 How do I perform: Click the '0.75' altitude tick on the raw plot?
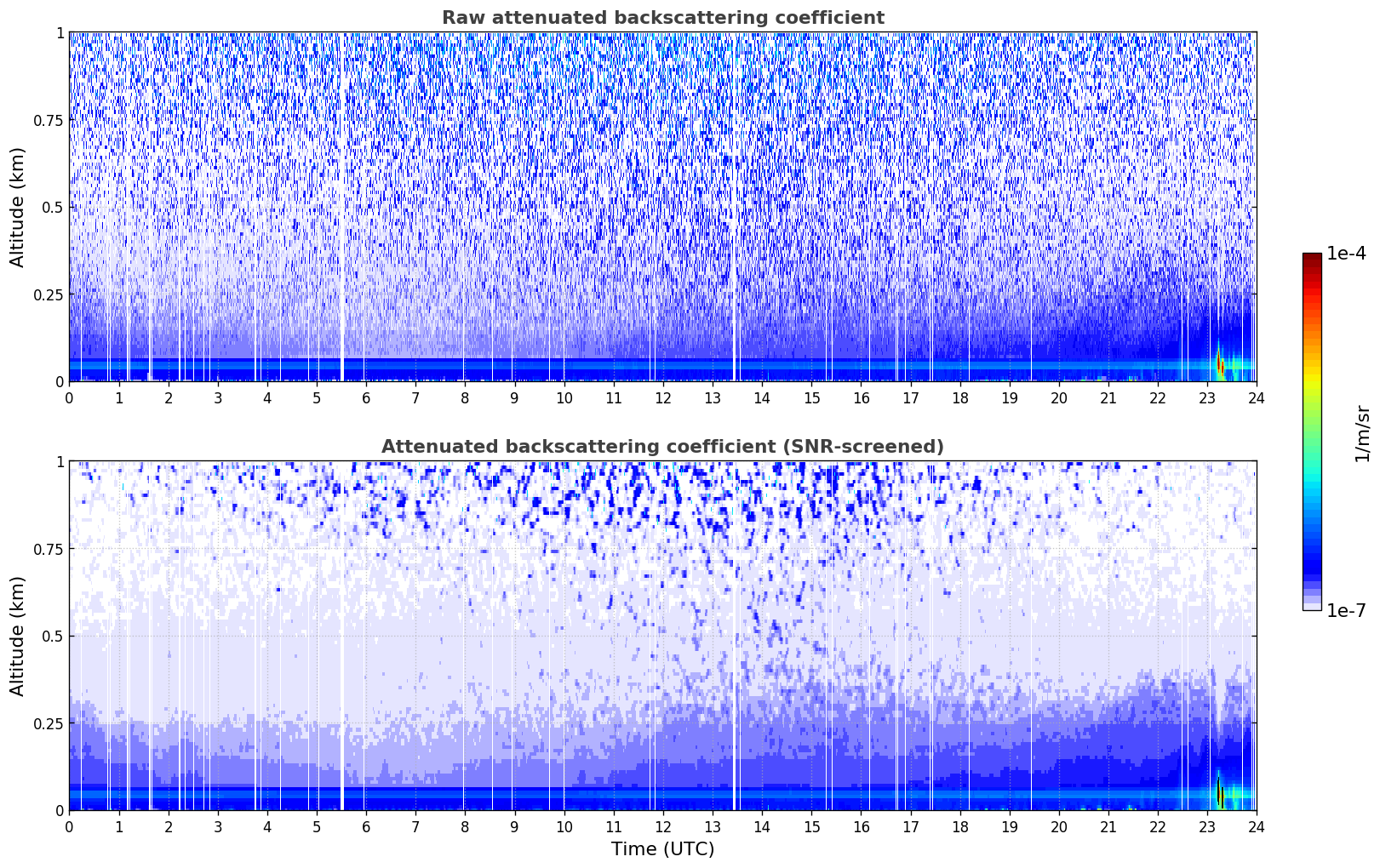(49, 120)
